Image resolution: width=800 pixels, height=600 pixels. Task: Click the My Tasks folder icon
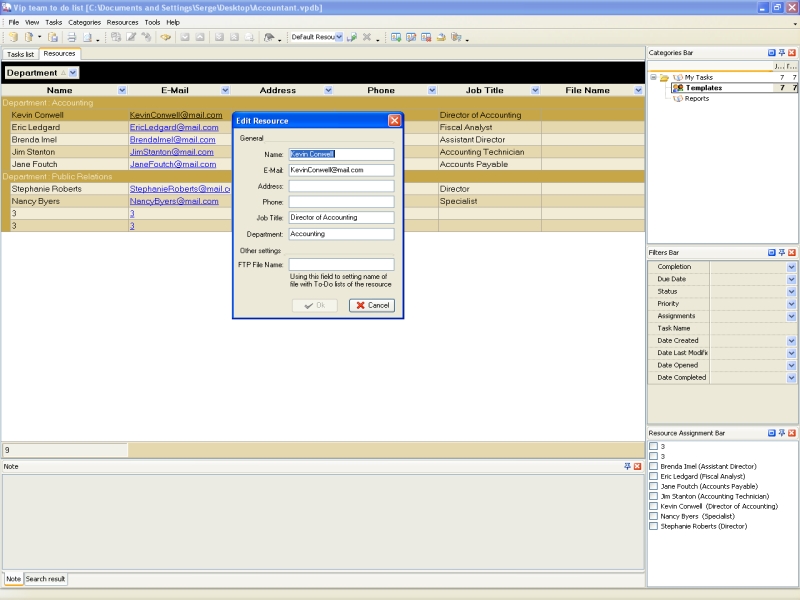[664, 77]
